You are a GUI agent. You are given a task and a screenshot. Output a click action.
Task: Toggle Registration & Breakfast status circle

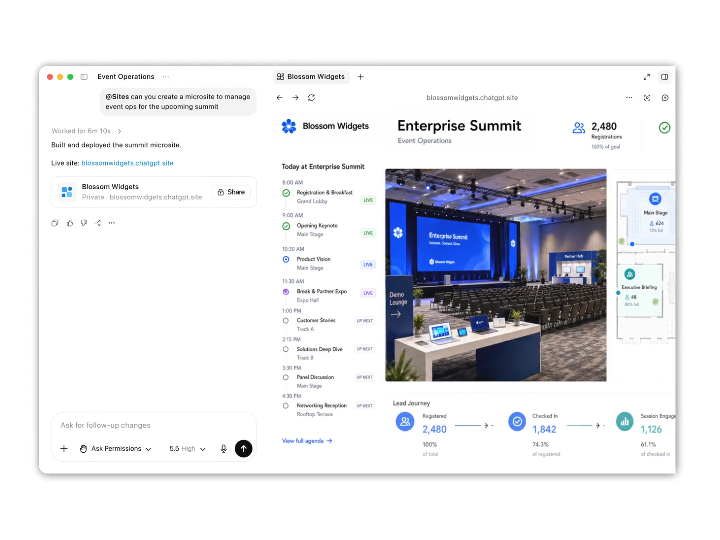click(286, 193)
